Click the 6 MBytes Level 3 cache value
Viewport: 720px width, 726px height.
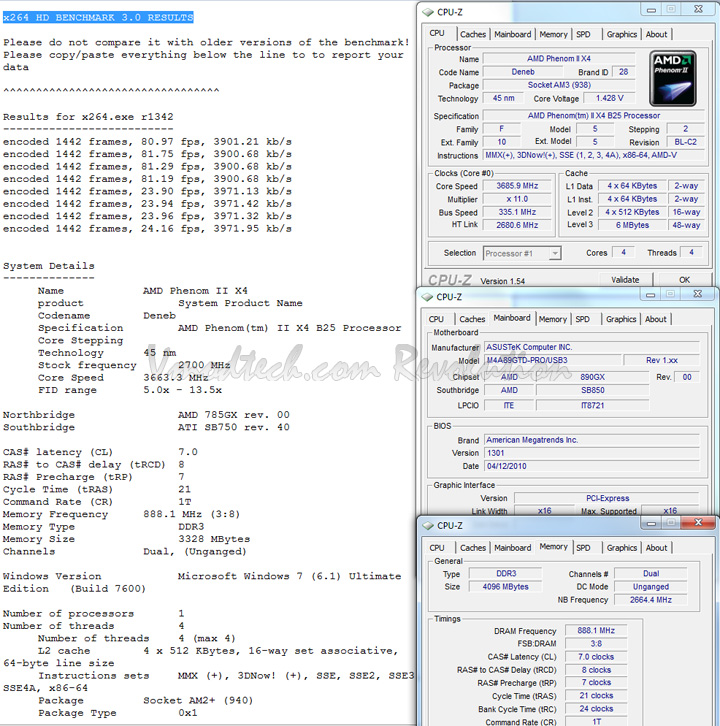click(x=632, y=225)
